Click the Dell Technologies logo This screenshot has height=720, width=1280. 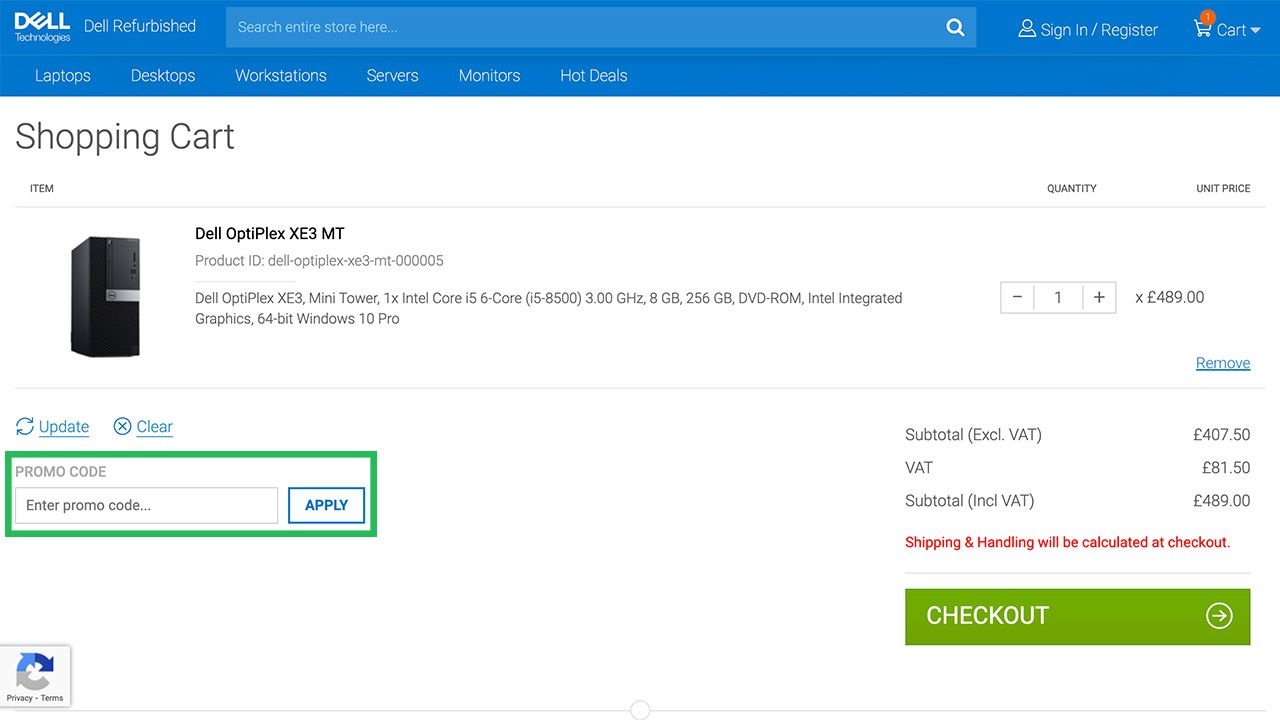(x=43, y=27)
